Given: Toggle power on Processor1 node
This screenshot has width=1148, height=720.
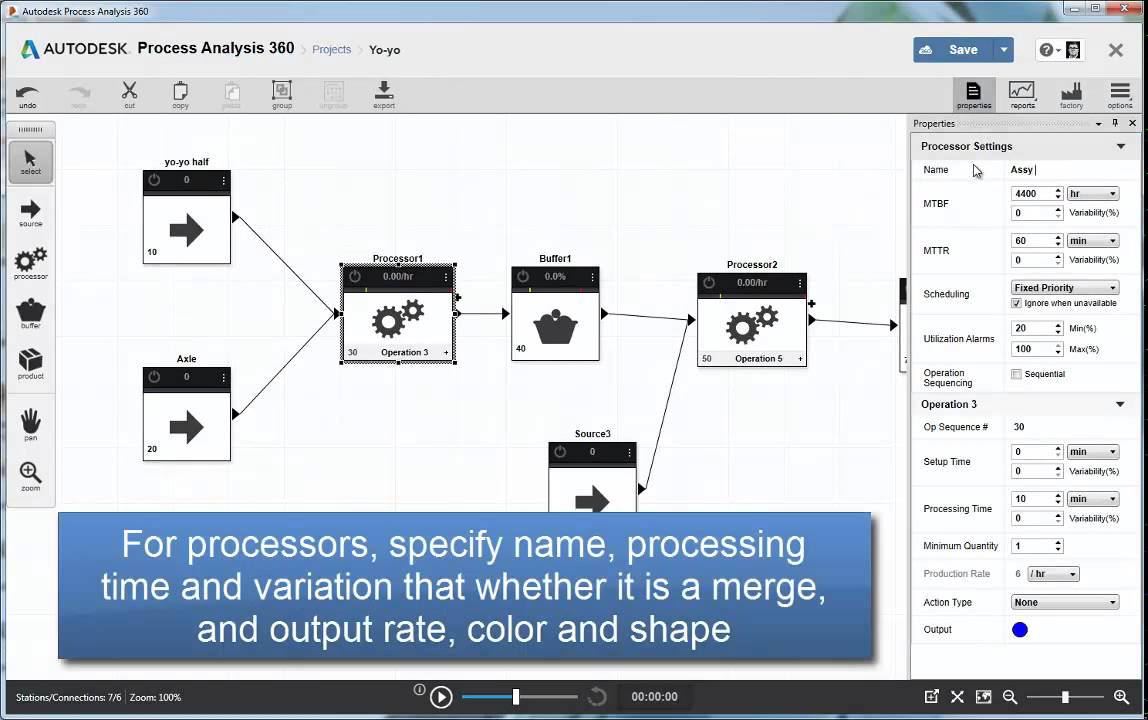Looking at the screenshot, I should click(354, 277).
